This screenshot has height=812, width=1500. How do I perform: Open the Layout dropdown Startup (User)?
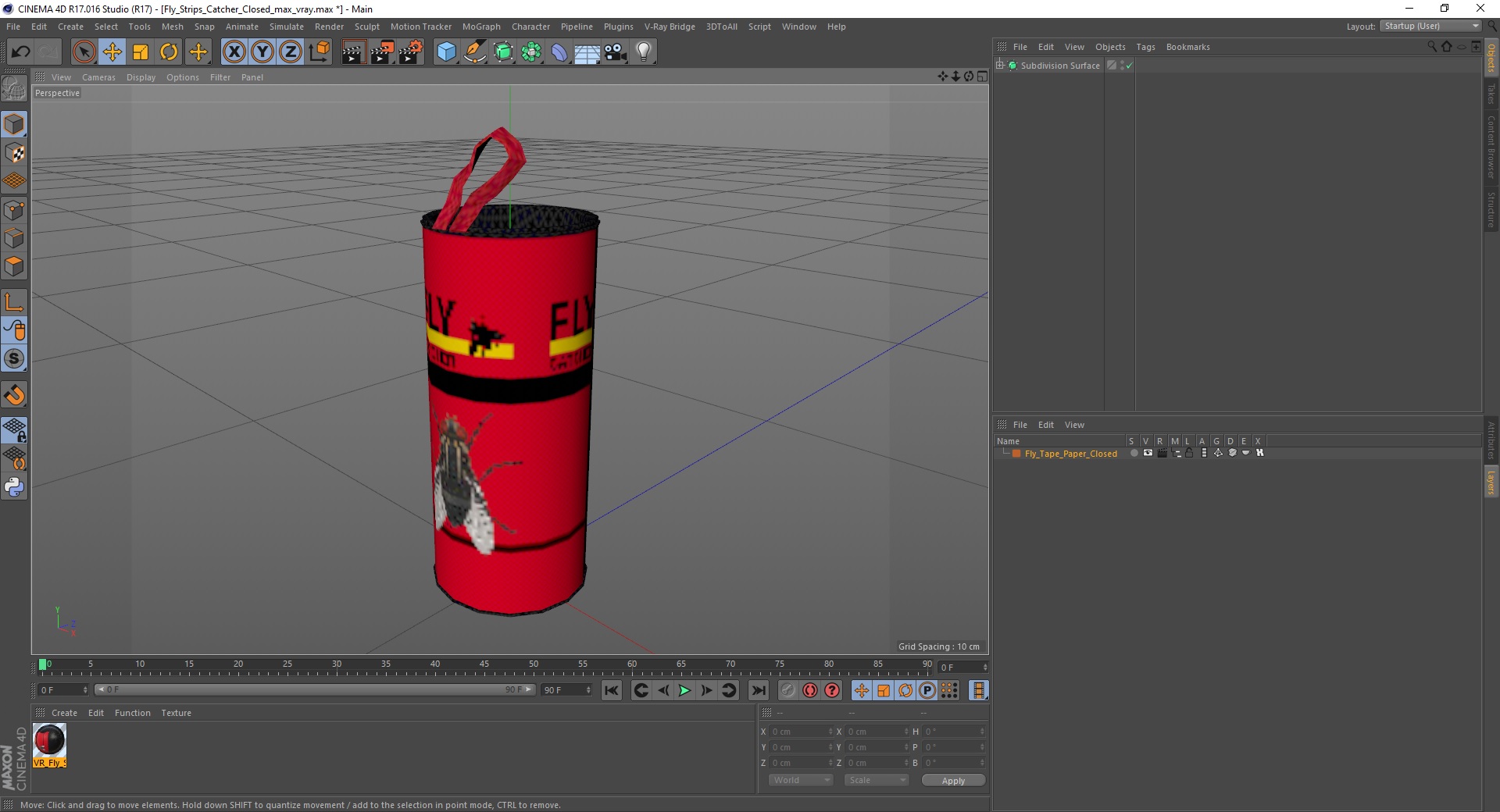click(x=1430, y=27)
